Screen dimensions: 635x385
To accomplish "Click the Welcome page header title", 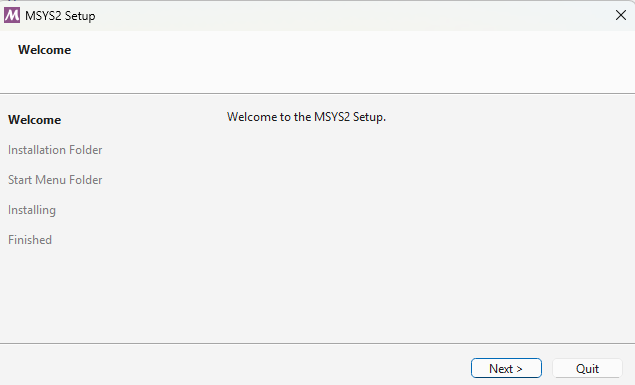I will 45,50.
